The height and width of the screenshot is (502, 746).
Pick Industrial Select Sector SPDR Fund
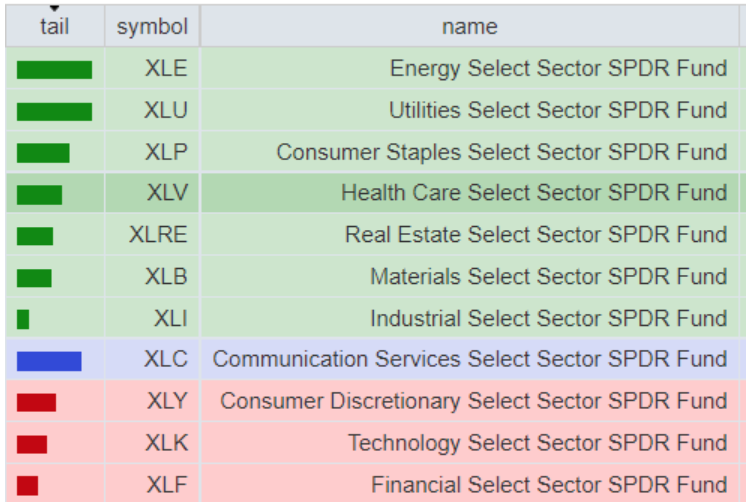click(x=548, y=319)
